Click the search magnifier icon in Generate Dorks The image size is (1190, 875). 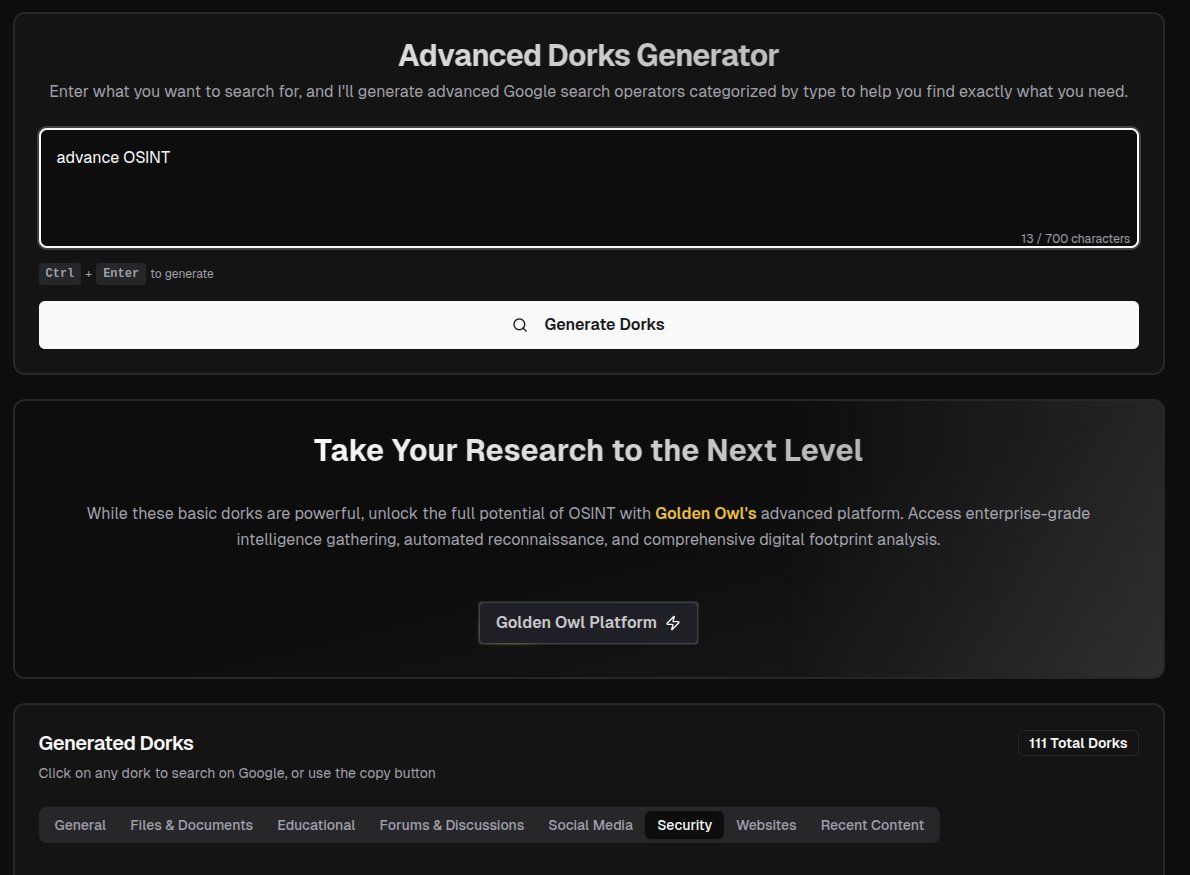[x=520, y=325]
